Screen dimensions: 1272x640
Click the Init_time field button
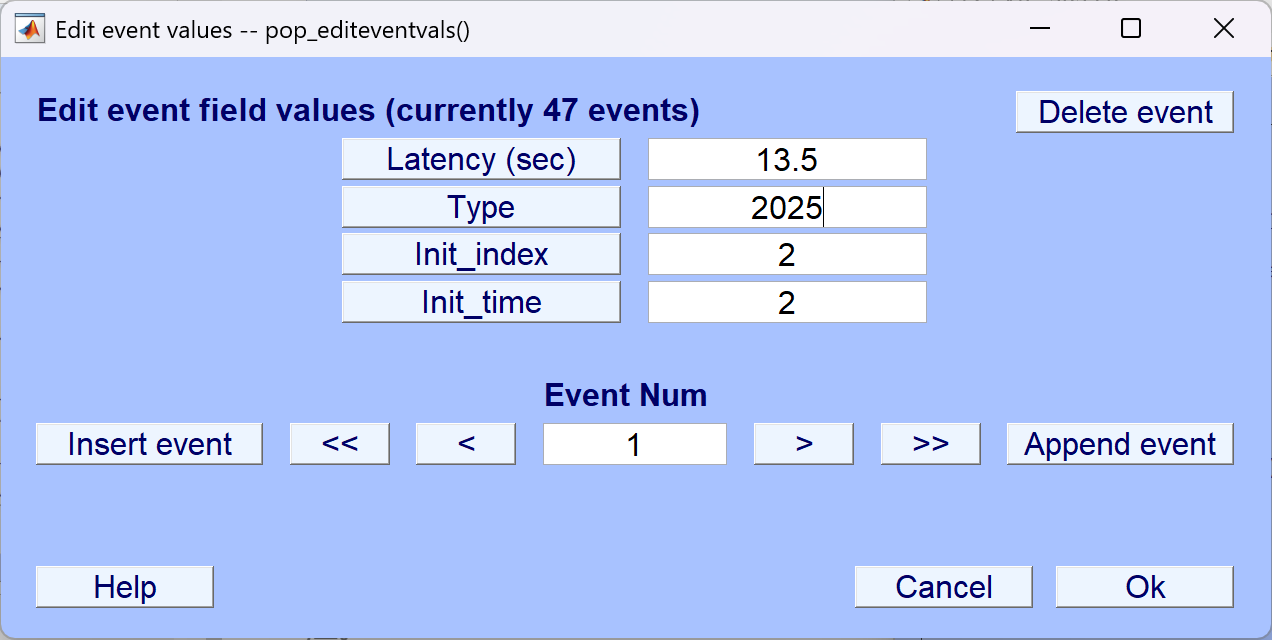[481, 302]
